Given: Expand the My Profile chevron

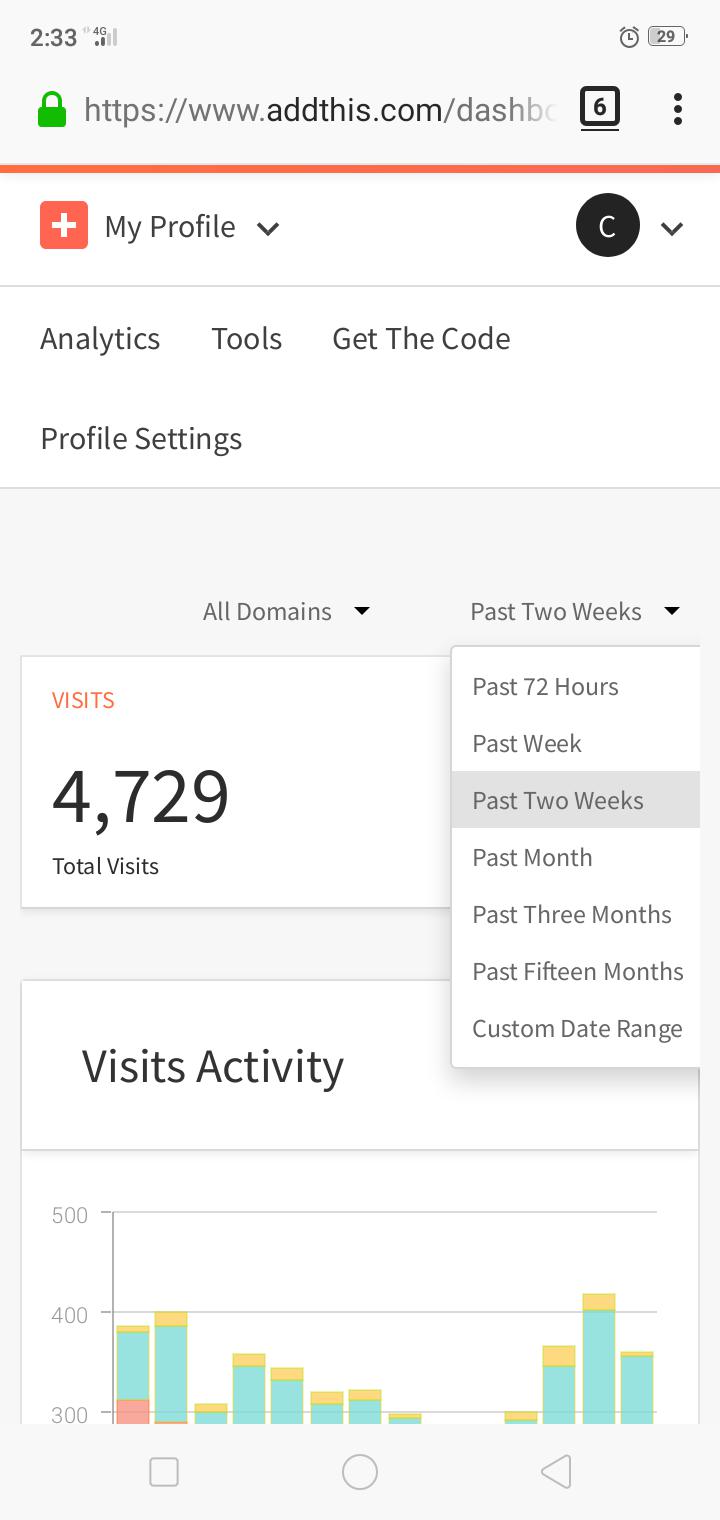Looking at the screenshot, I should 267,228.
